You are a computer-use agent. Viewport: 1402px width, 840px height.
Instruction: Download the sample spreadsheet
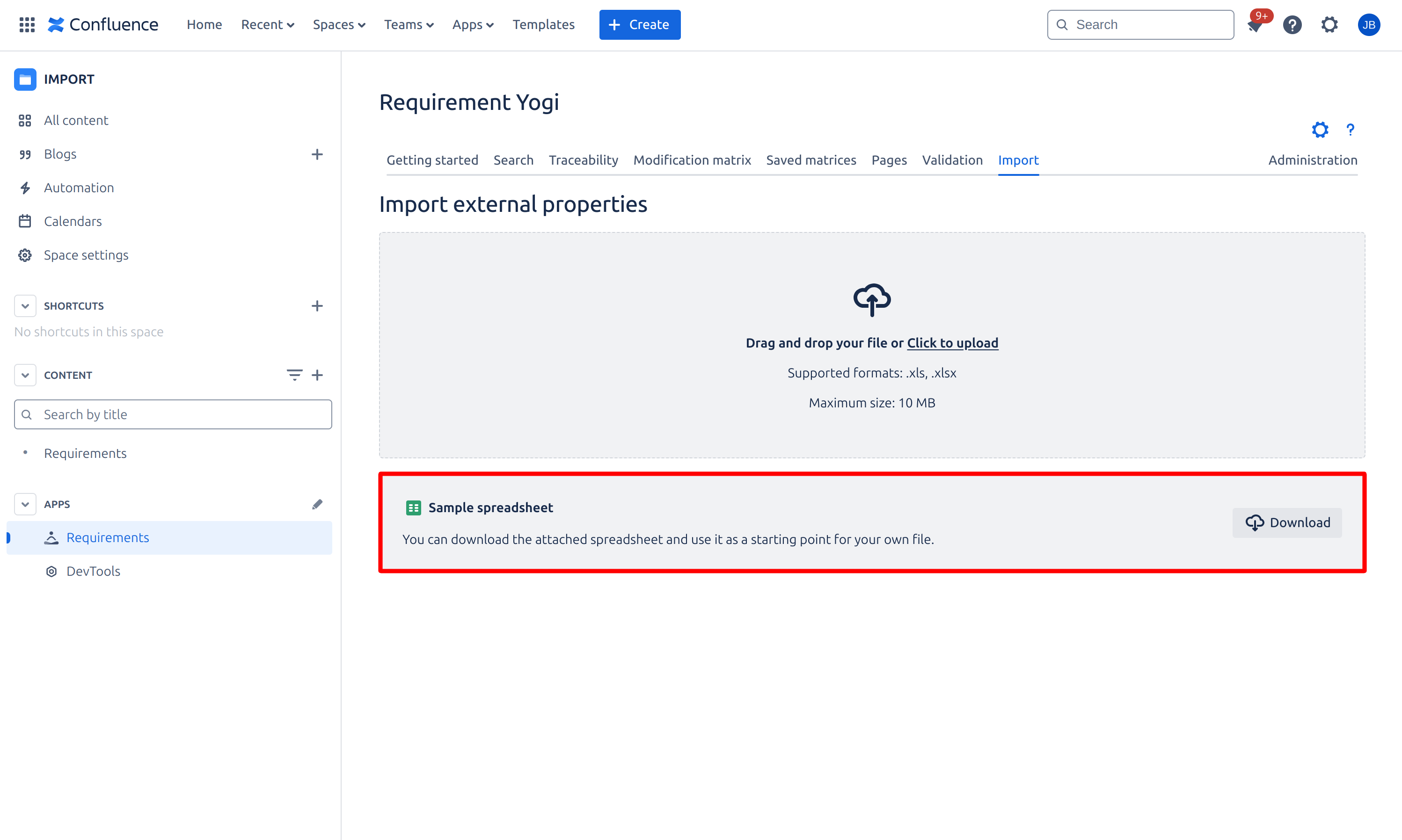click(x=1287, y=522)
